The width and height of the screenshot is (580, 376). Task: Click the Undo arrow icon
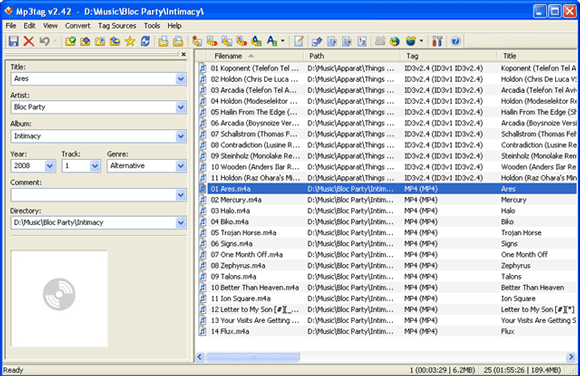click(x=44, y=41)
